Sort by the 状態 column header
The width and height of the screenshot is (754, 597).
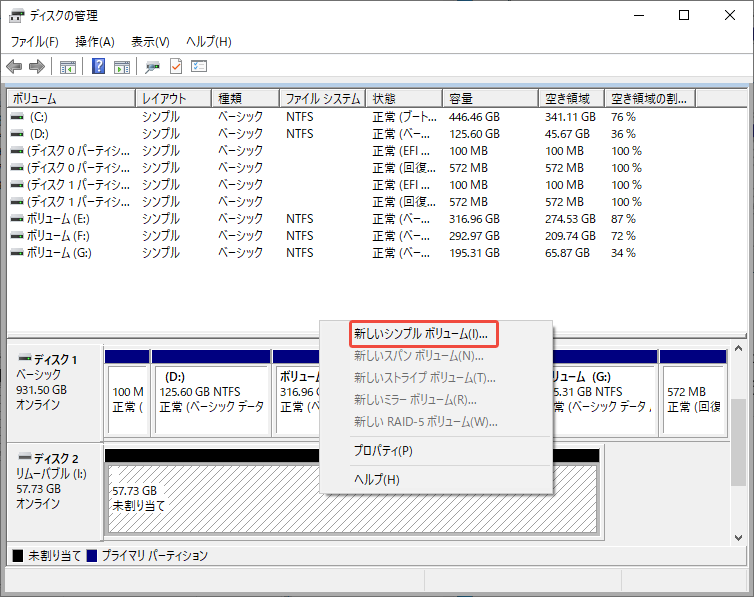pyautogui.click(x=404, y=99)
